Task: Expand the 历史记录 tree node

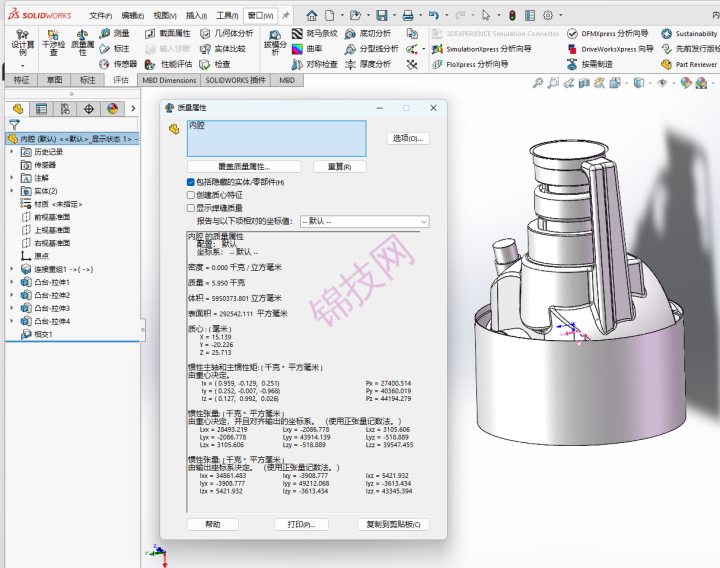Action: coord(12,152)
